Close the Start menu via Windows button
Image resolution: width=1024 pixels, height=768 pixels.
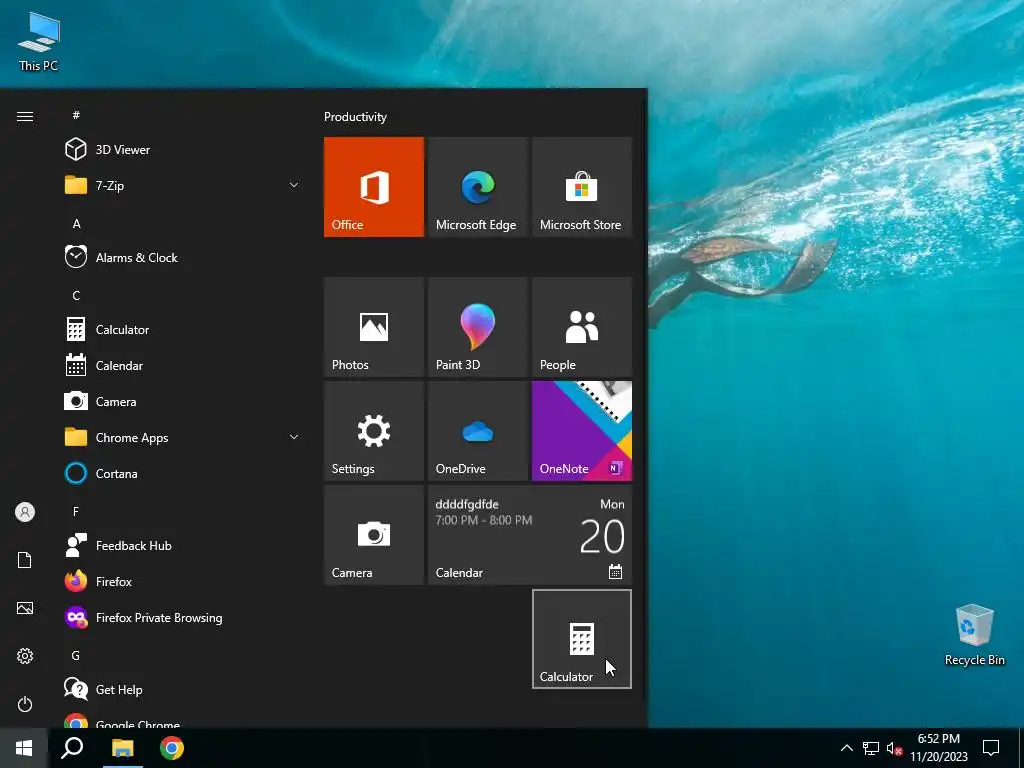(24, 748)
